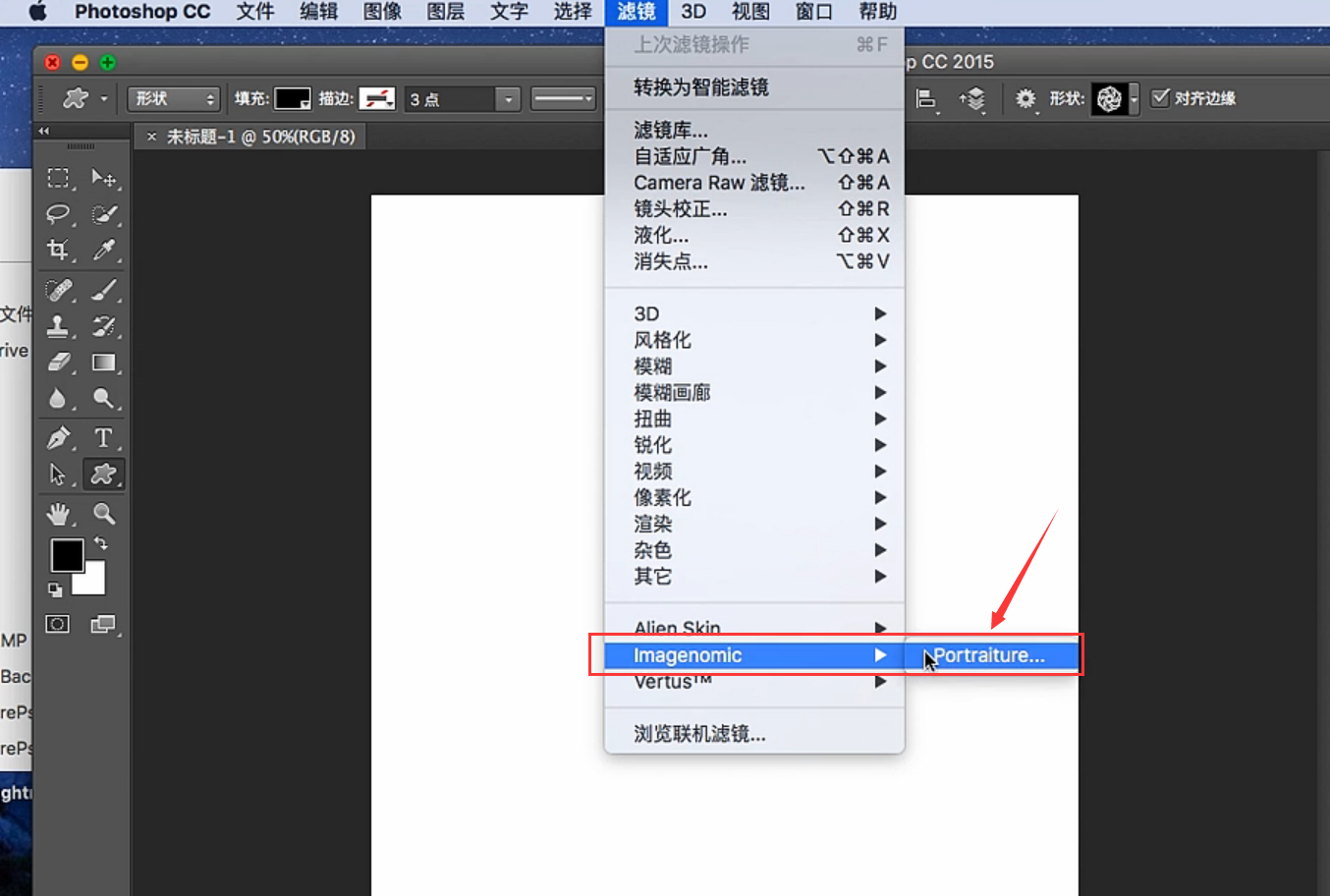This screenshot has height=896, width=1330.
Task: Select the Custom Shape tool in the toolbox
Action: 103,475
